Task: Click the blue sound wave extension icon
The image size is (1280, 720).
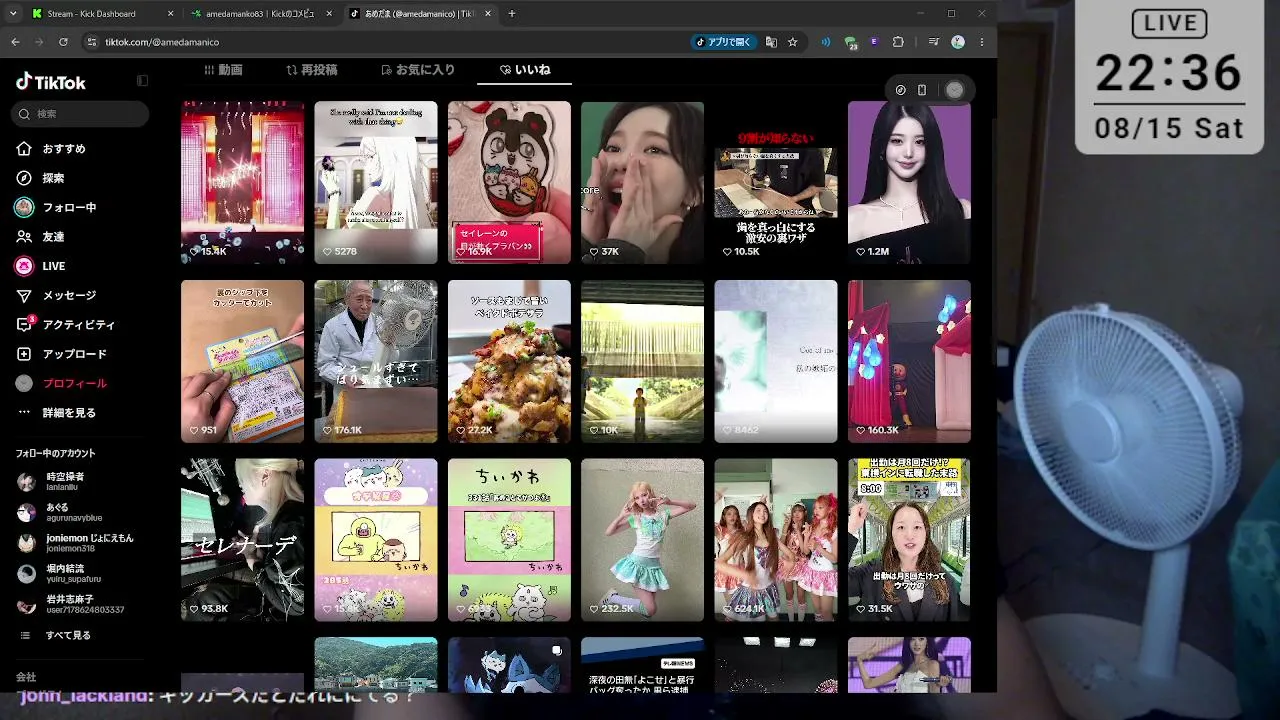Action: [826, 42]
